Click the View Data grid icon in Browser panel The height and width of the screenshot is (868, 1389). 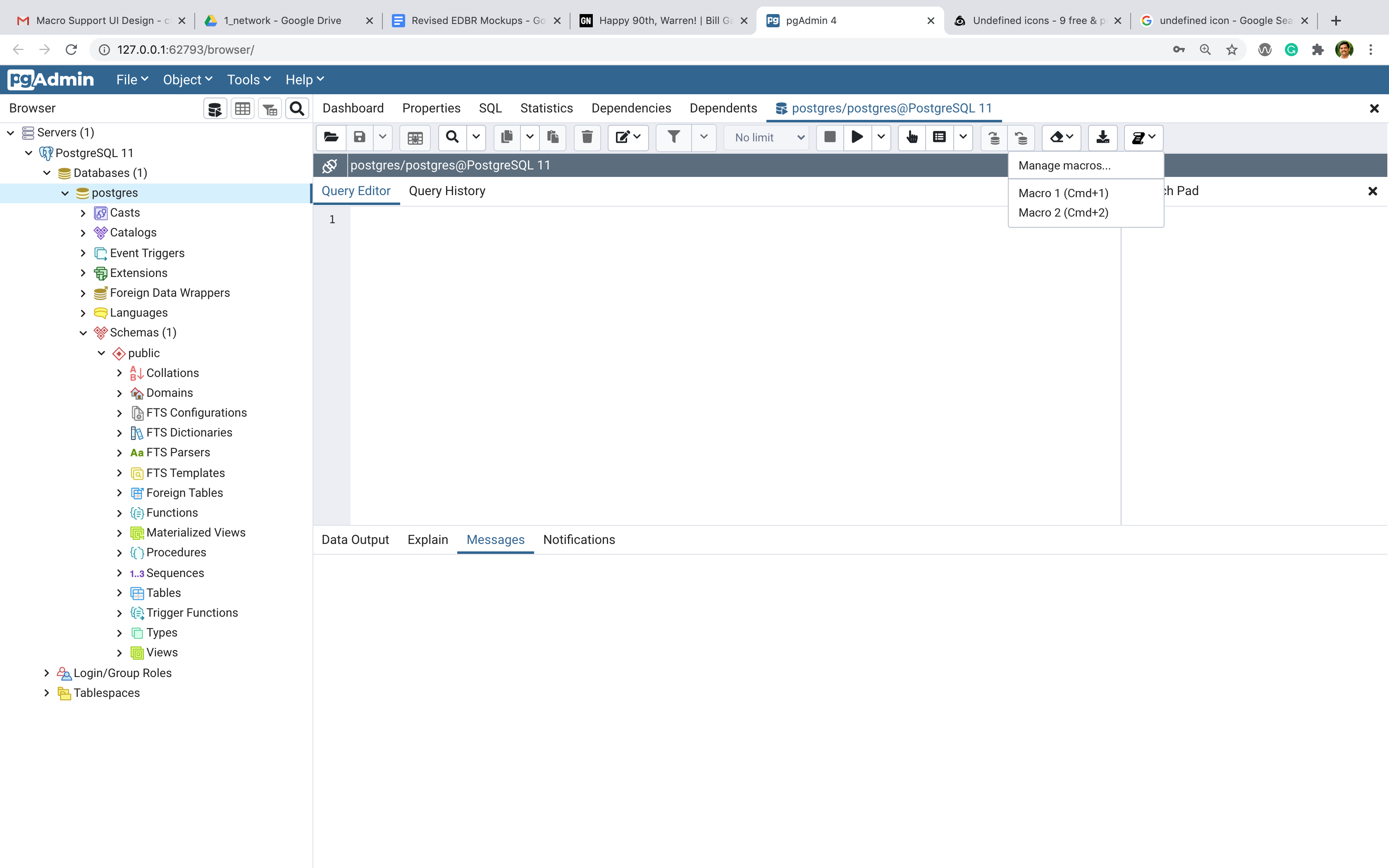pyautogui.click(x=242, y=108)
